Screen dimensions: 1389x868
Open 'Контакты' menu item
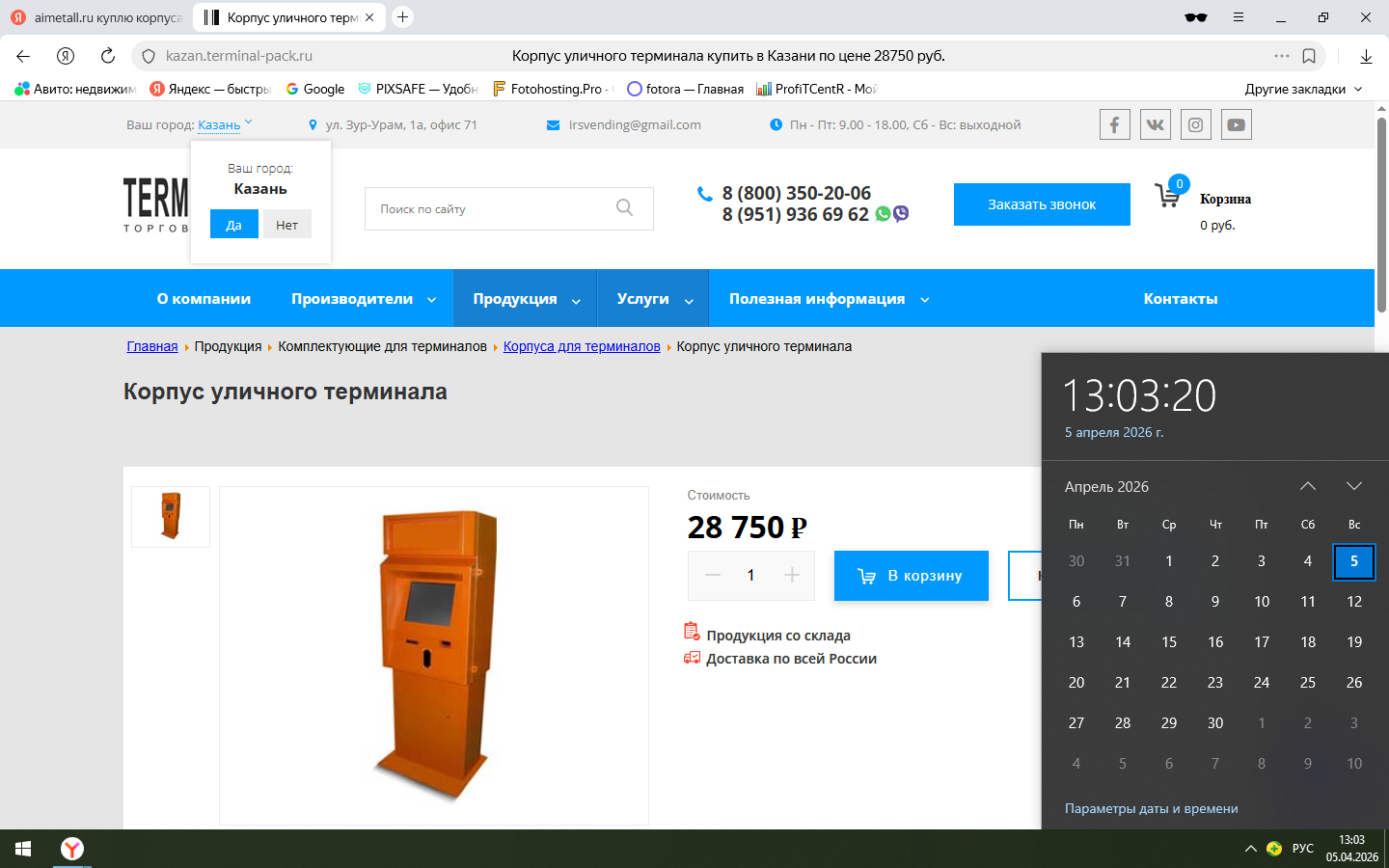1181,299
